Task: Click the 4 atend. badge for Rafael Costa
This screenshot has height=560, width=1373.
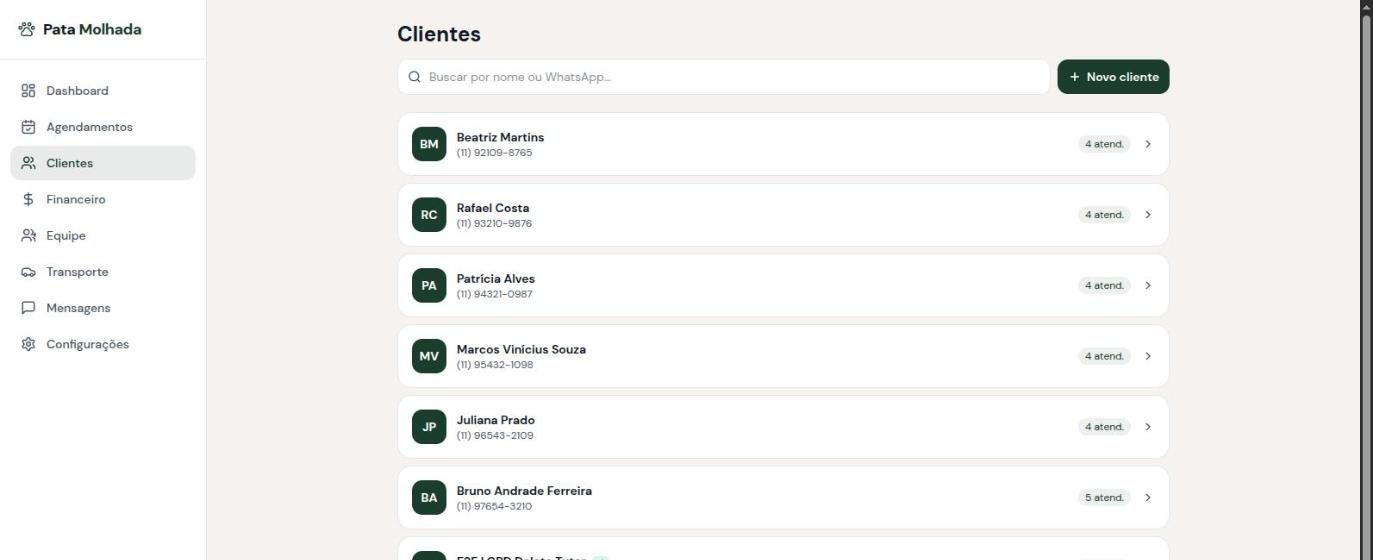Action: (x=1104, y=215)
